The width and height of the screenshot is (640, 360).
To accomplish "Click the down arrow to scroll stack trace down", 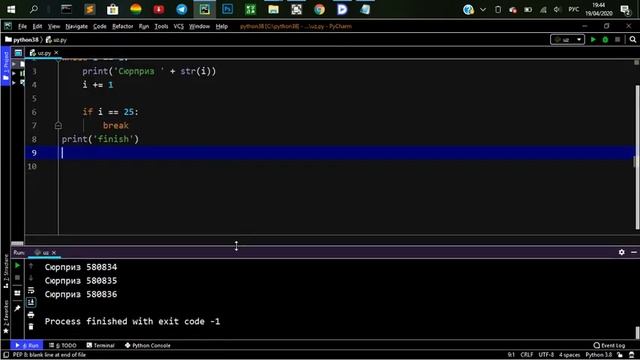I will tap(31, 278).
